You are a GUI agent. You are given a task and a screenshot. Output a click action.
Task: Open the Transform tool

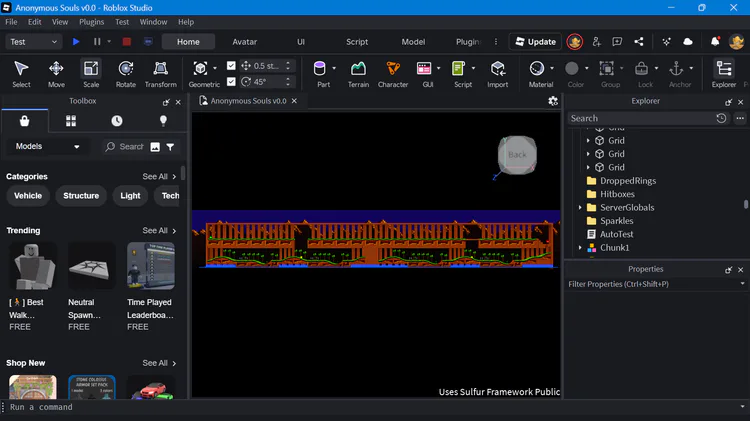click(161, 74)
